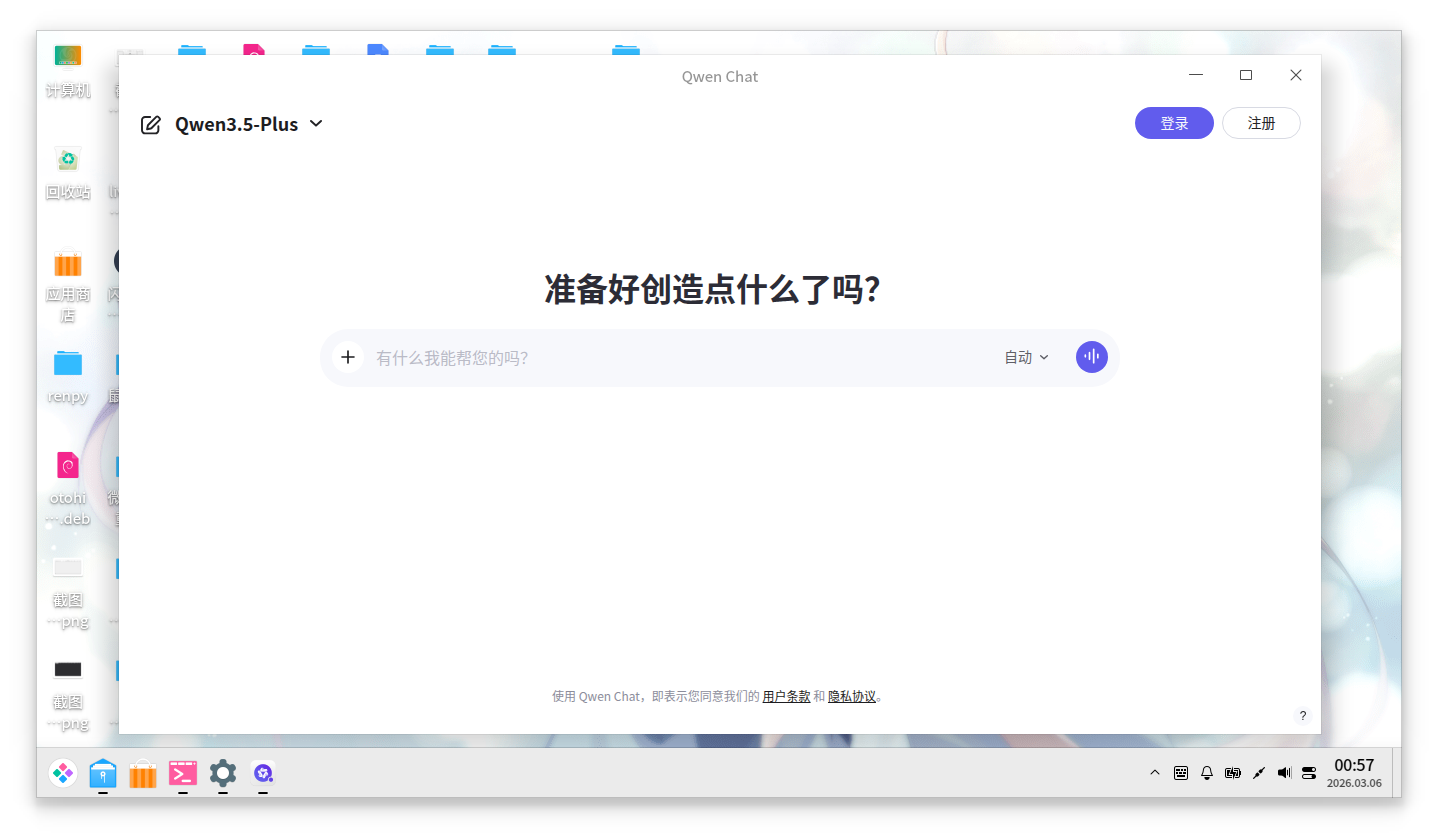
Task: Open the 用户条款 terms link
Action: click(x=786, y=696)
